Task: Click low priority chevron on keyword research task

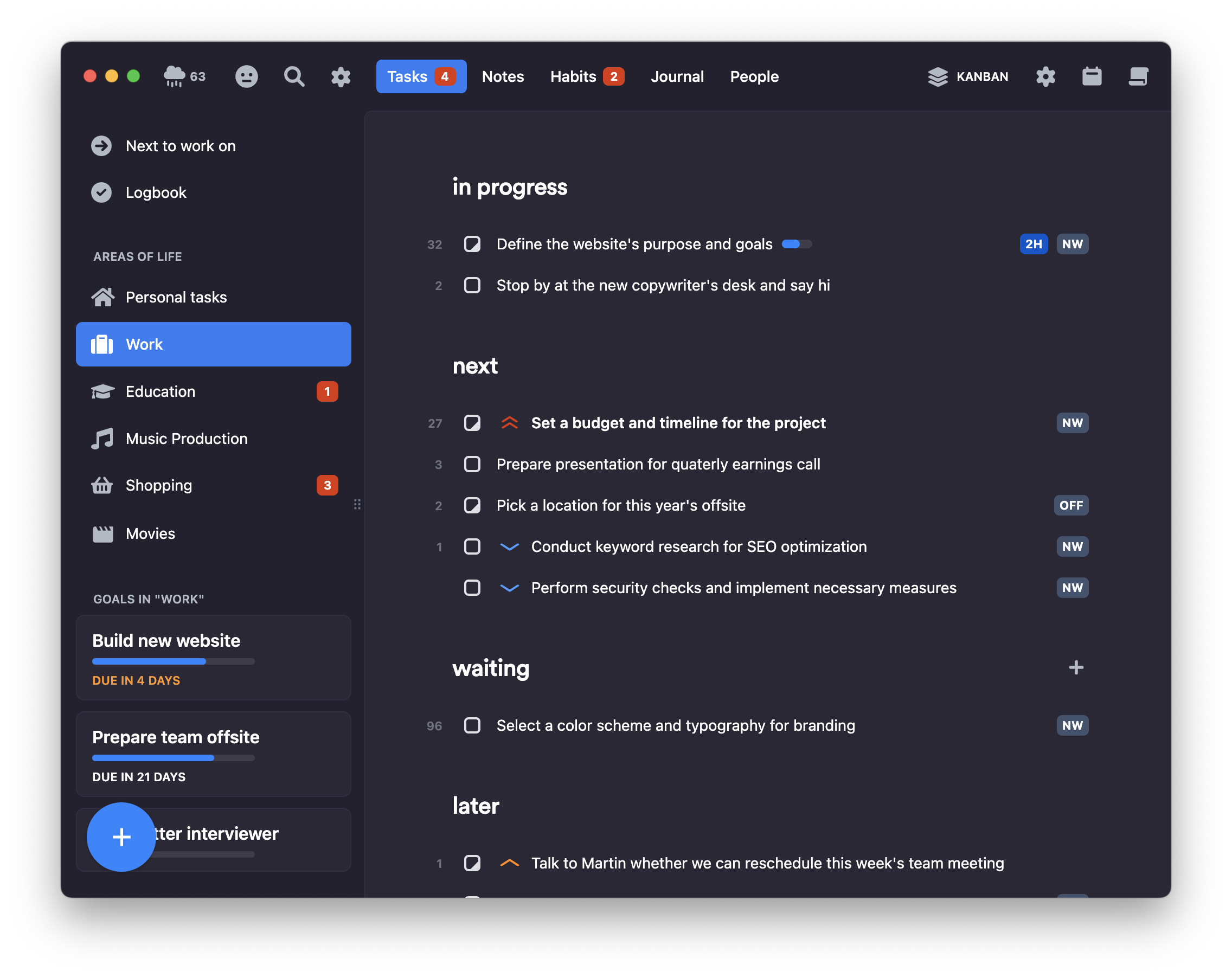Action: 509,546
